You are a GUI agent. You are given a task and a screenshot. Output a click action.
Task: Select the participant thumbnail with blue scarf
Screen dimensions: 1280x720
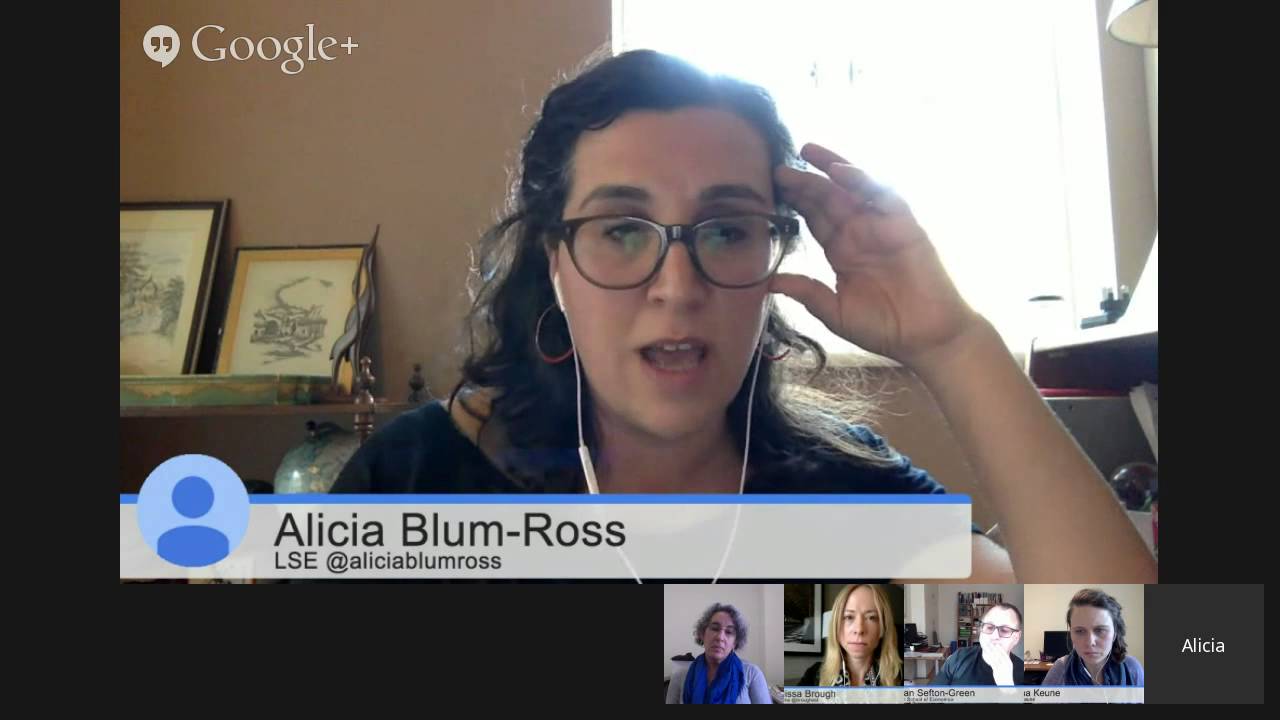[x=724, y=644]
